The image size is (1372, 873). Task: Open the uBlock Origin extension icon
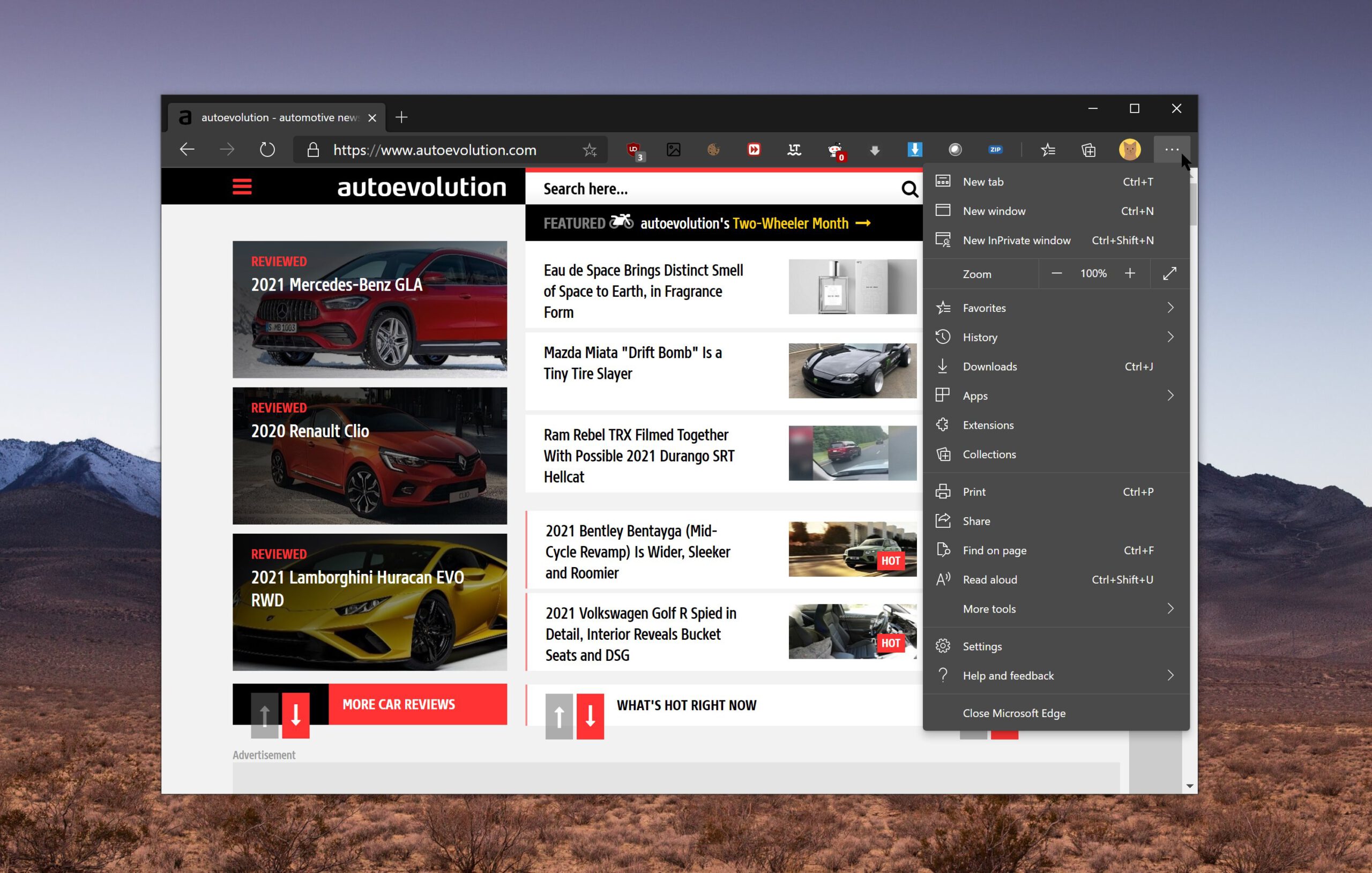633,151
